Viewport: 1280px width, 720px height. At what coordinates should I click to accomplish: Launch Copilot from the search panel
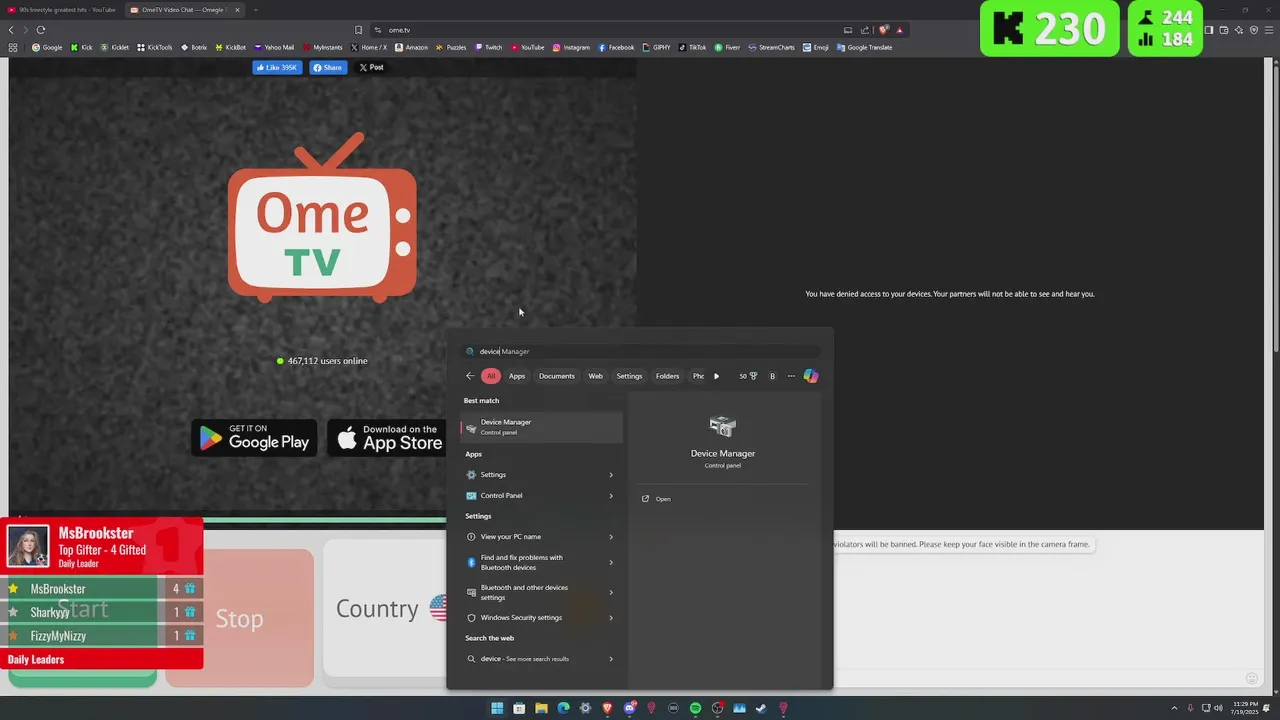point(811,376)
